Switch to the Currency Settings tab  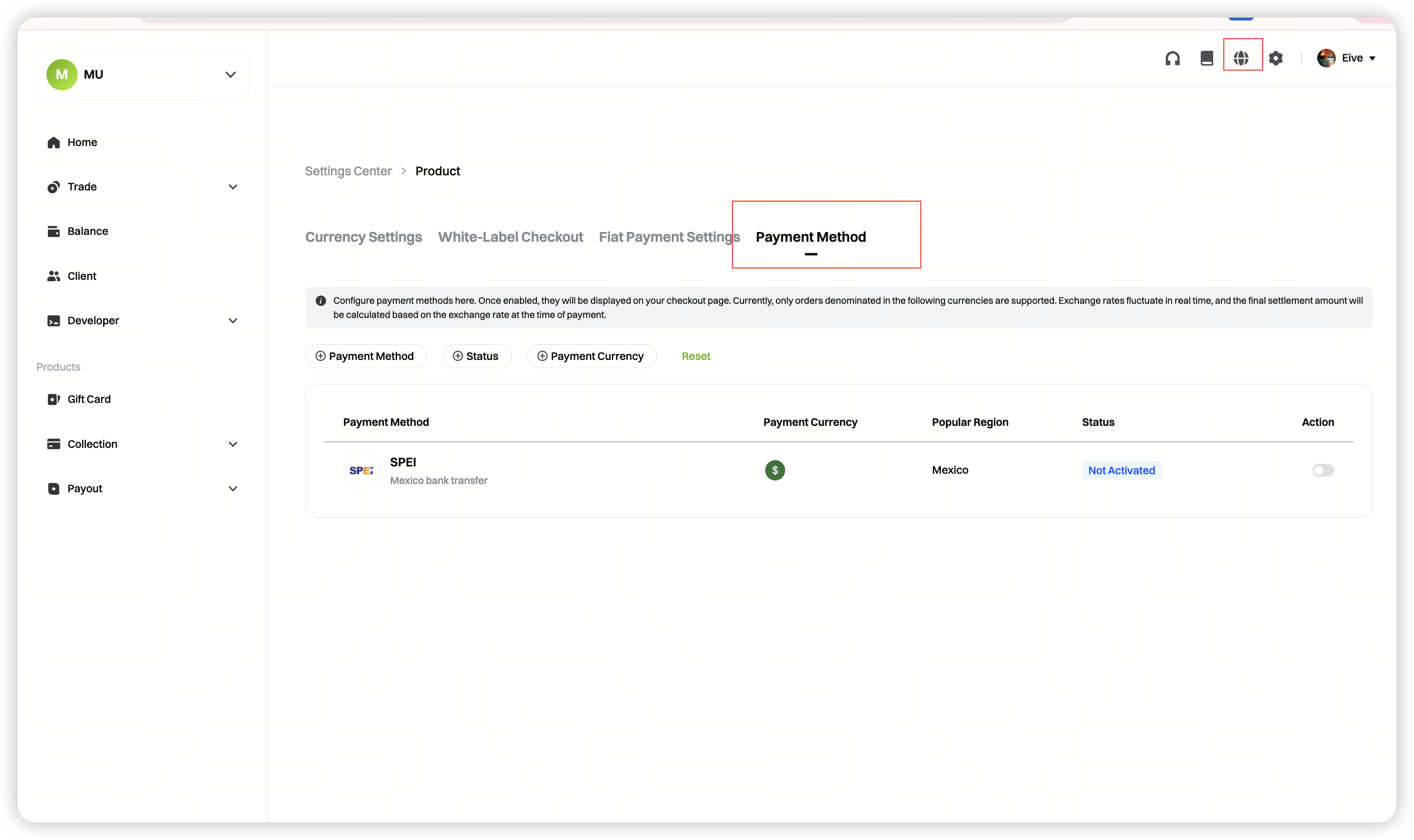tap(364, 237)
